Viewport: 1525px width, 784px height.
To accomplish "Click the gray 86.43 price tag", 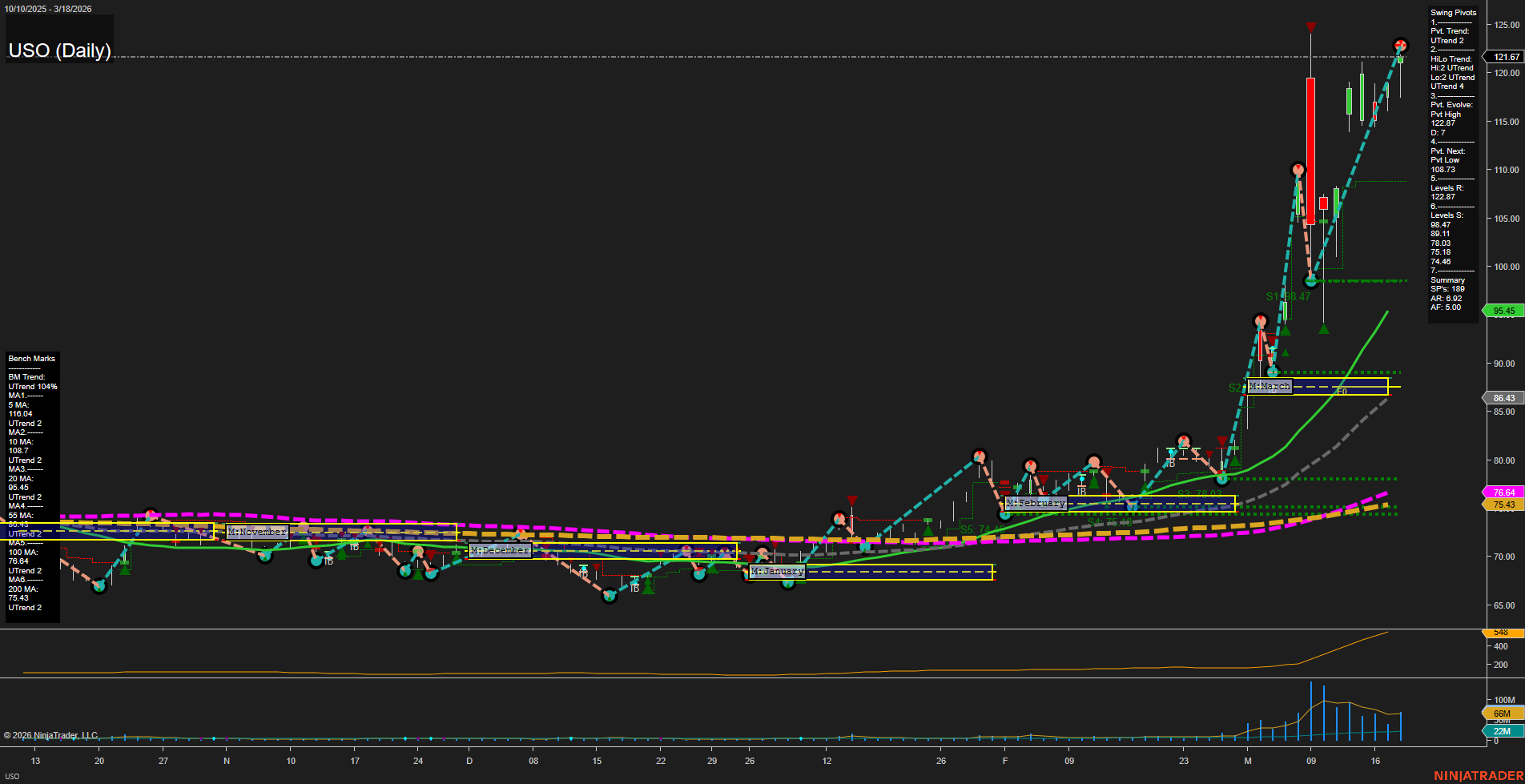I will (1503, 398).
